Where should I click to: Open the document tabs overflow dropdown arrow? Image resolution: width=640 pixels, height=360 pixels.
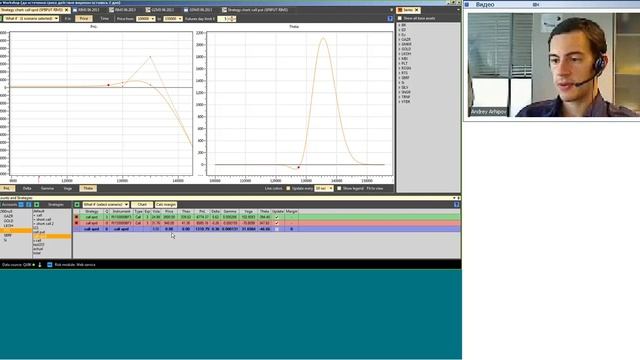(391, 10)
